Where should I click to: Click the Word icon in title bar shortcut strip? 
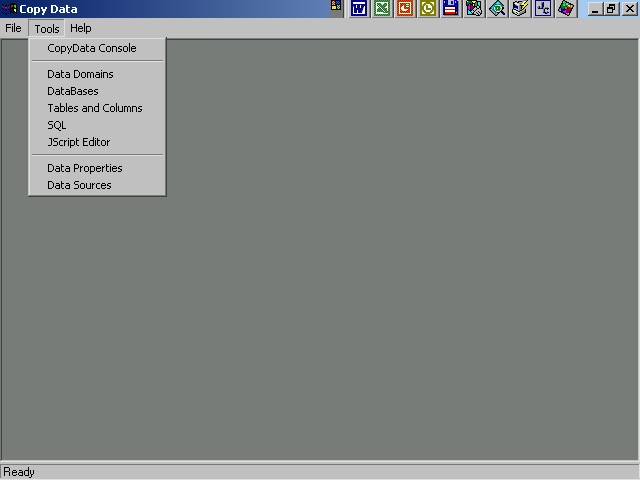[359, 9]
